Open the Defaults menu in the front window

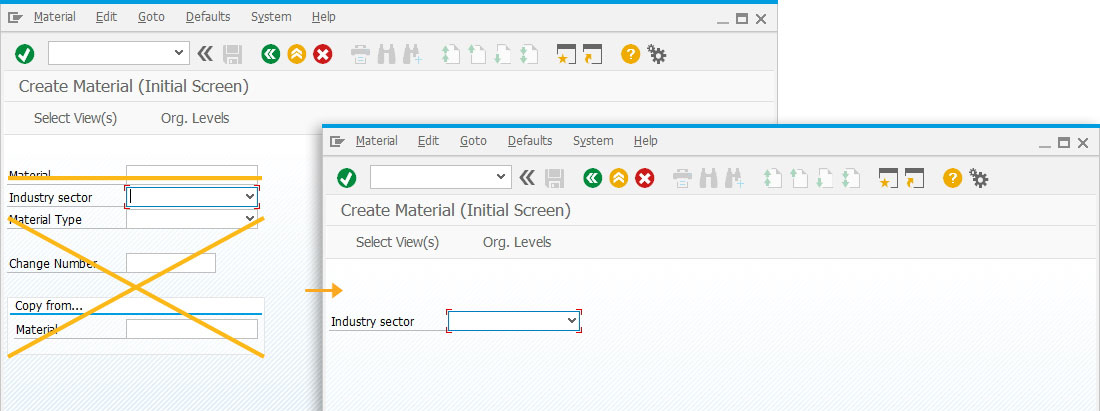click(530, 141)
